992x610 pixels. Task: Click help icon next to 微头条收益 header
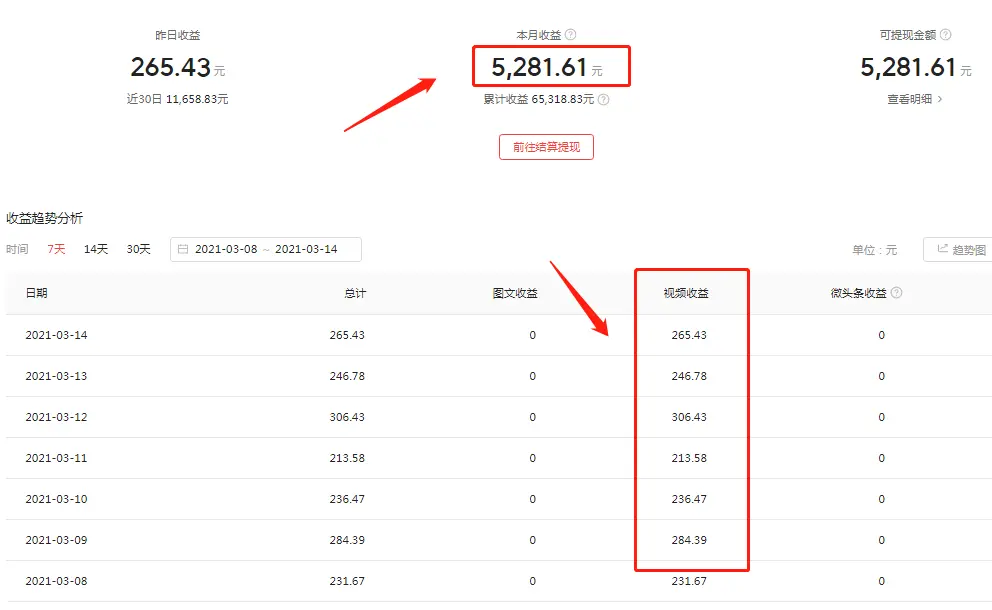pos(896,293)
